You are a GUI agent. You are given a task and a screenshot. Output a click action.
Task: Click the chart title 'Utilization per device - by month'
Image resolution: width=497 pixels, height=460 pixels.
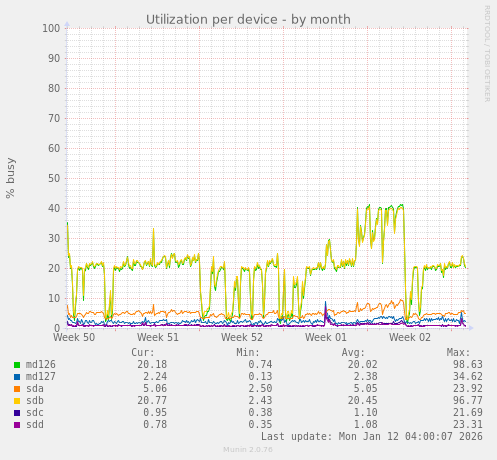tap(248, 20)
